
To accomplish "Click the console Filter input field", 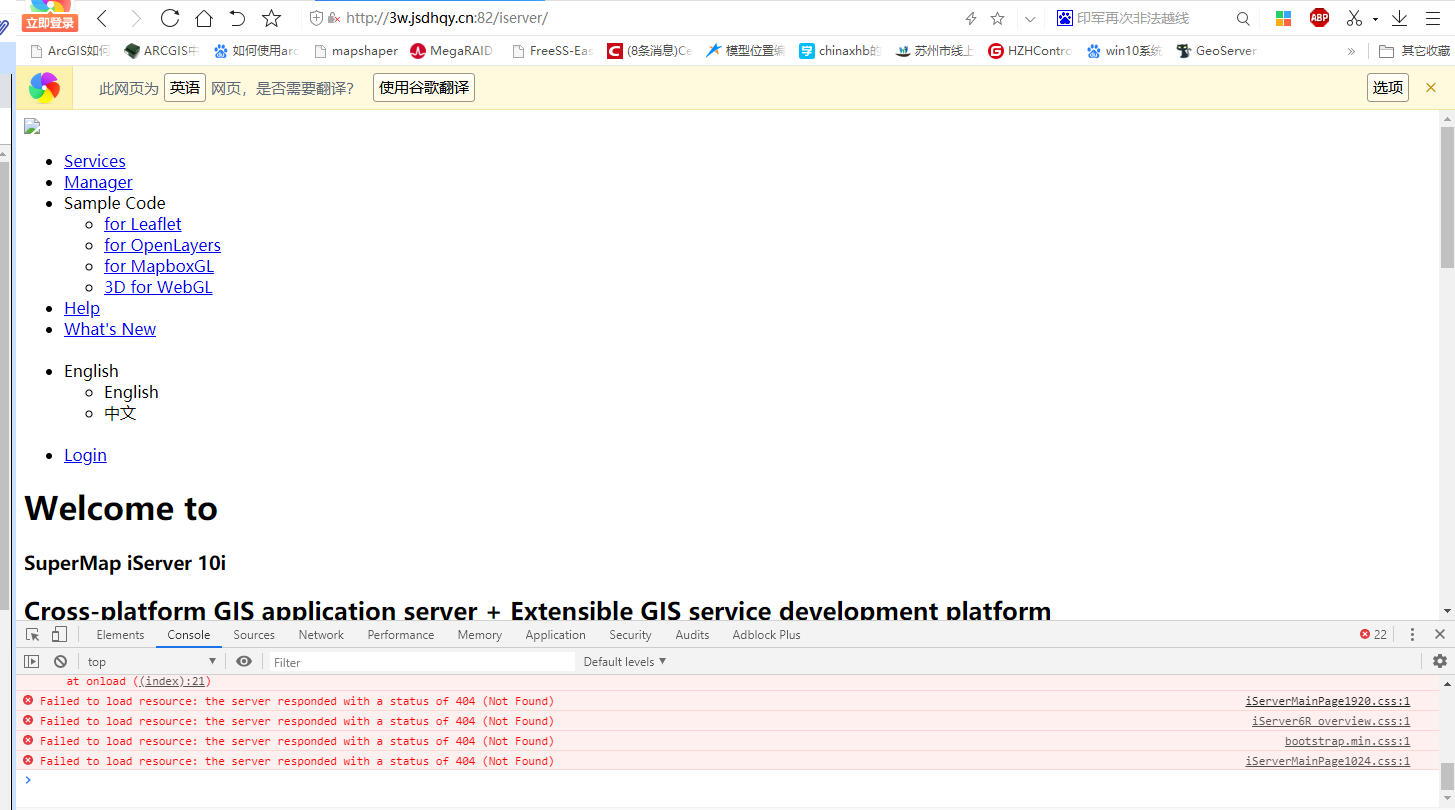I will point(422,662).
